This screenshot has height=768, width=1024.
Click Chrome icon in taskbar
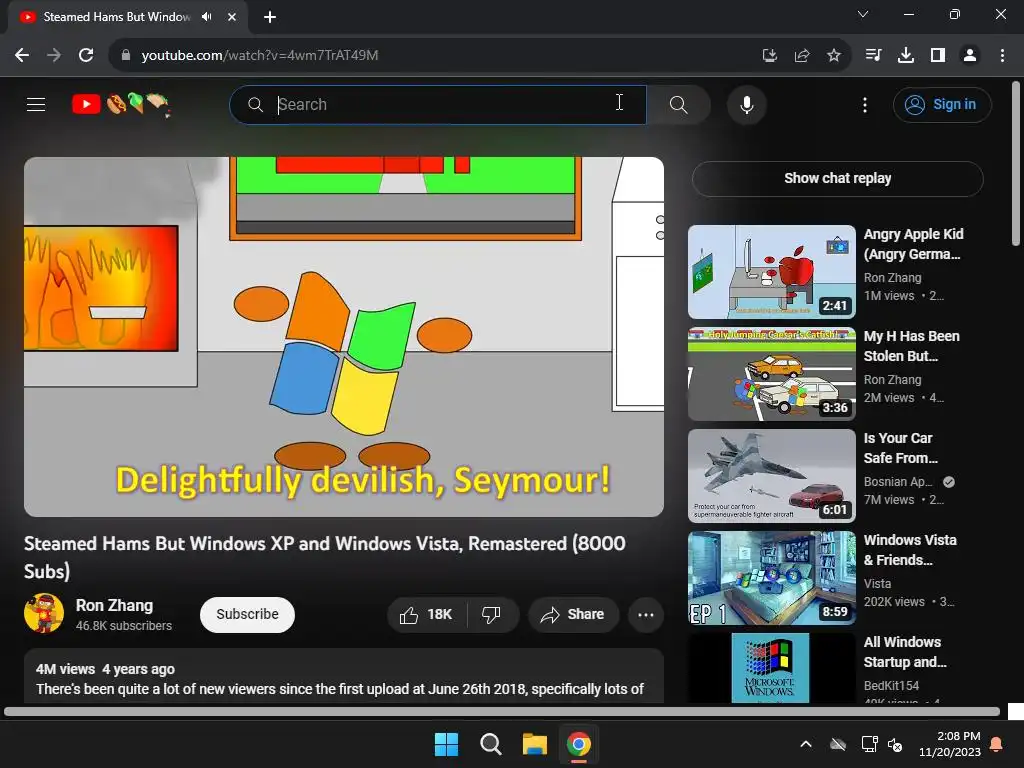pos(579,744)
